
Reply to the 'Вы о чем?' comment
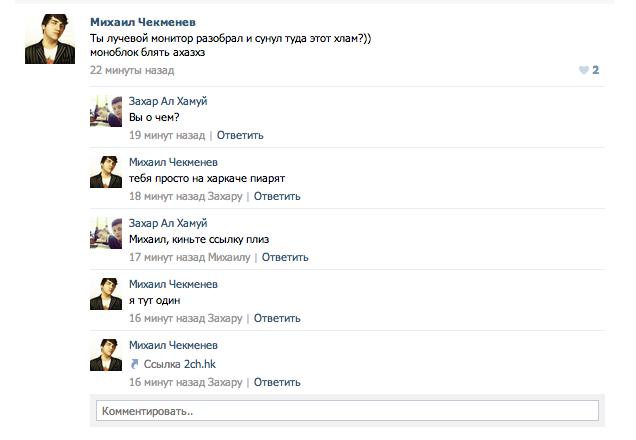tap(240, 135)
